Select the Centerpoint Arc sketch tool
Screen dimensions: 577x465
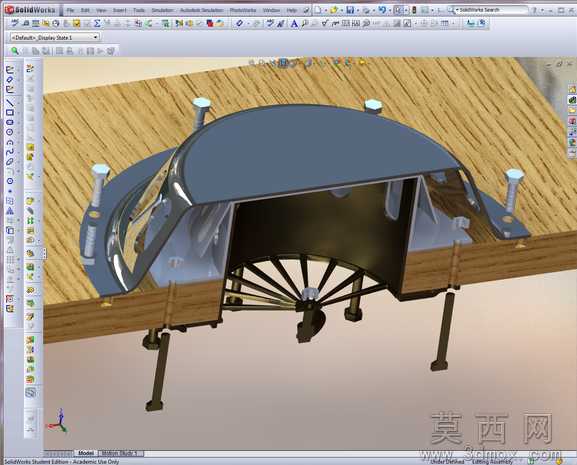(x=10, y=142)
